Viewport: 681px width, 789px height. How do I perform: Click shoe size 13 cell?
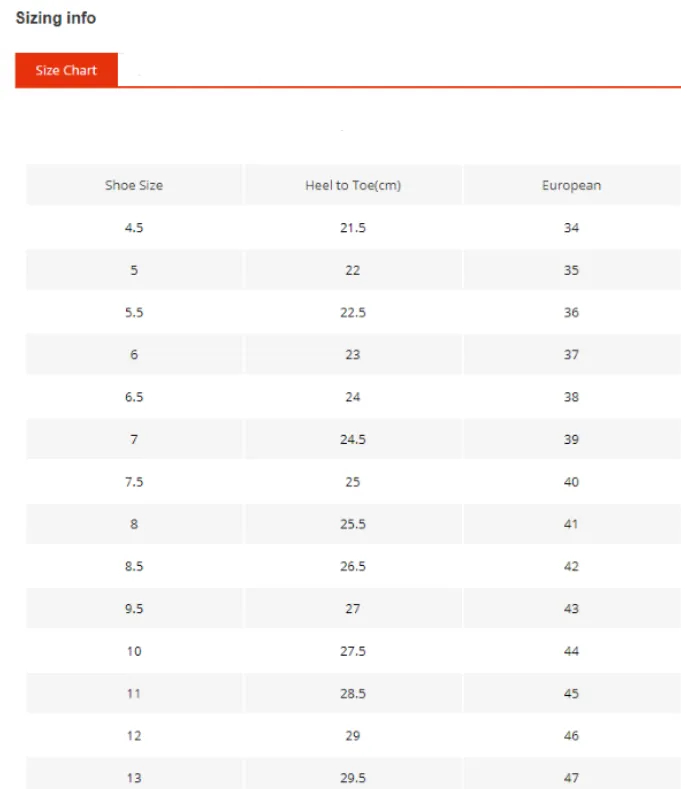pyautogui.click(x=134, y=775)
